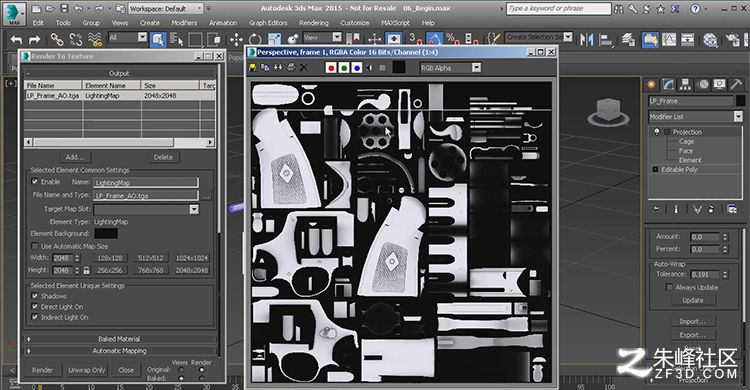Click the Unlink Selection icon
Image resolution: width=750 pixels, height=390 pixels.
[x=76, y=39]
